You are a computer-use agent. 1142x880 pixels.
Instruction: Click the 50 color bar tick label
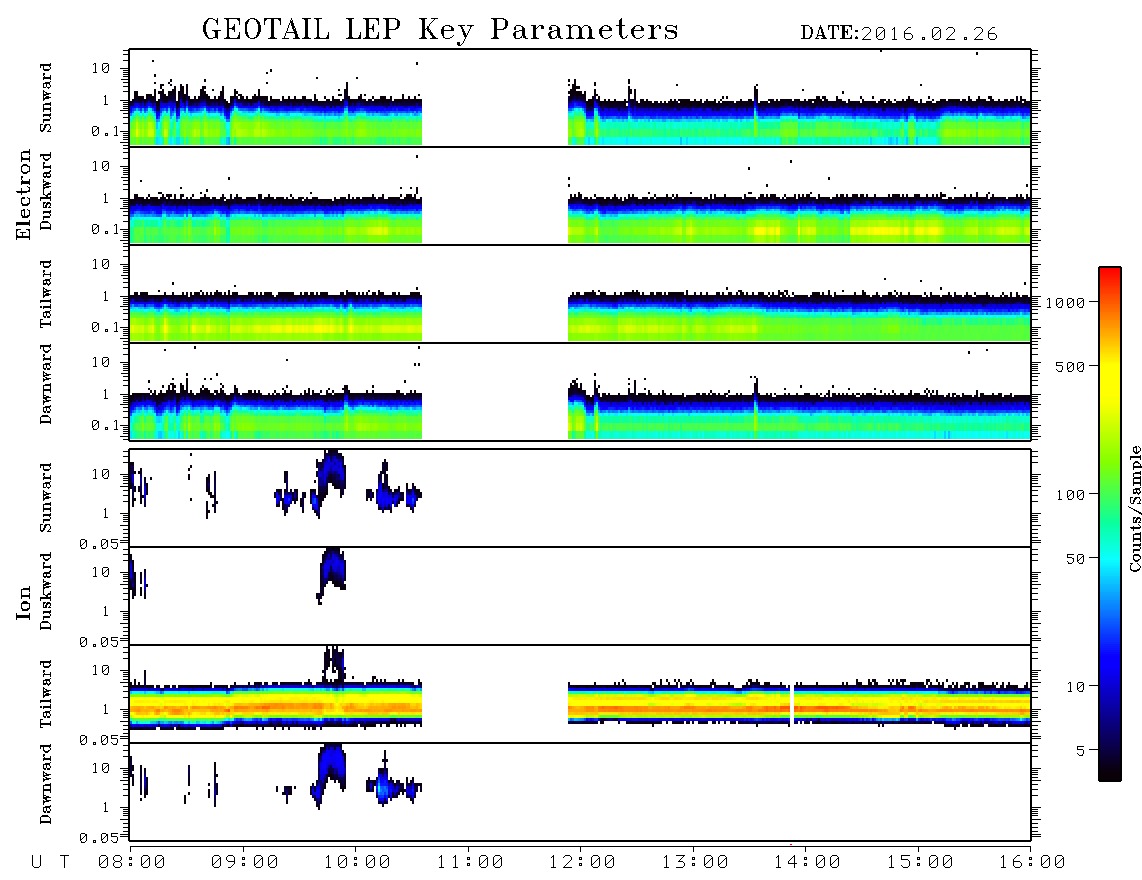coord(1076,559)
